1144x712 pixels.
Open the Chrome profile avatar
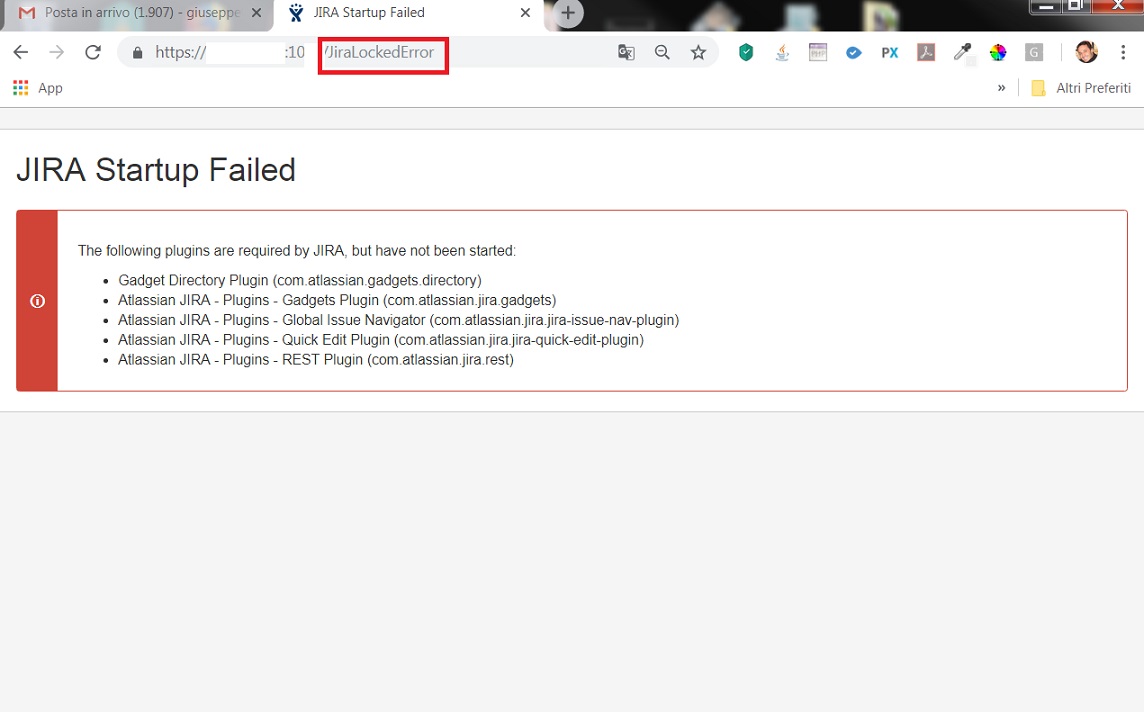(1086, 53)
